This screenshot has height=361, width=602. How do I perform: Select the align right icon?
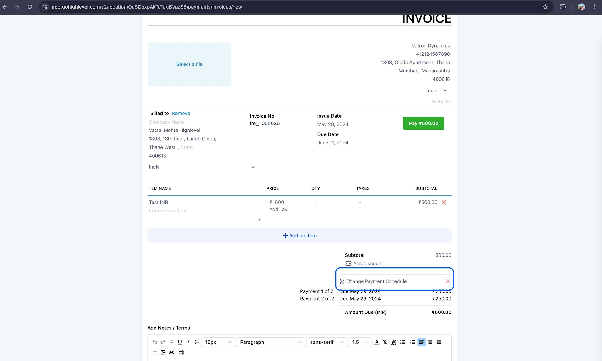point(439,342)
